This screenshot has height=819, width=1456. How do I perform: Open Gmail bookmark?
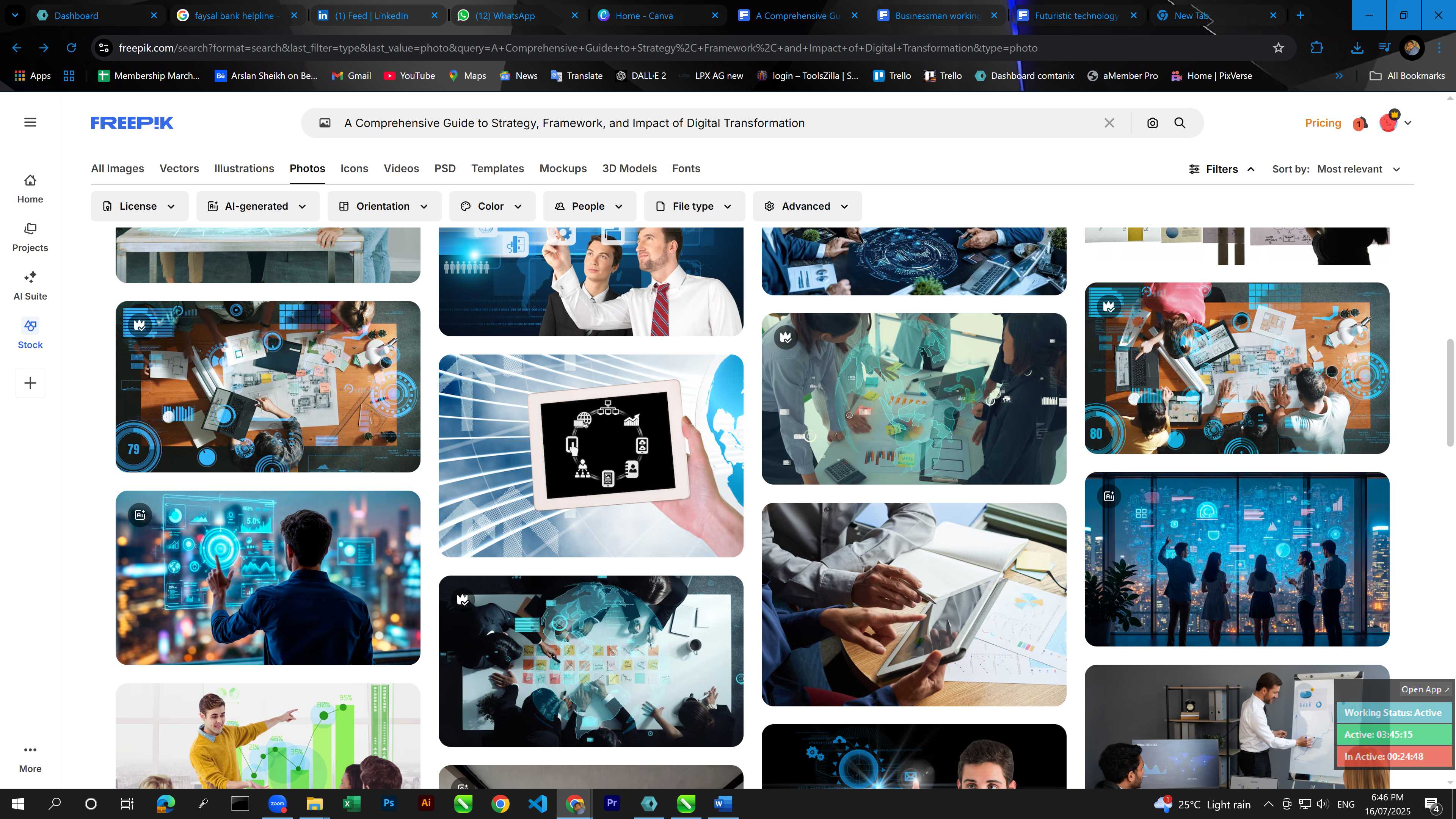click(351, 76)
